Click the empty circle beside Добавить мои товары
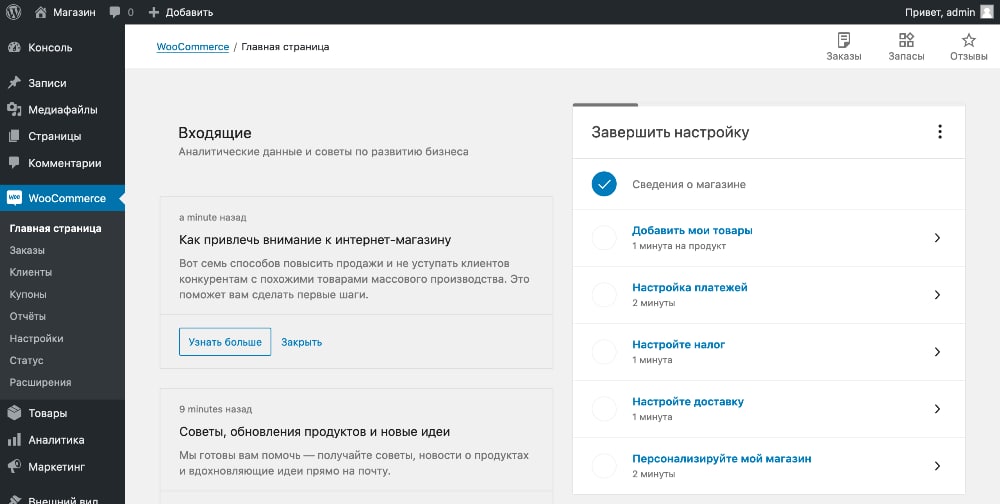 pyautogui.click(x=604, y=237)
